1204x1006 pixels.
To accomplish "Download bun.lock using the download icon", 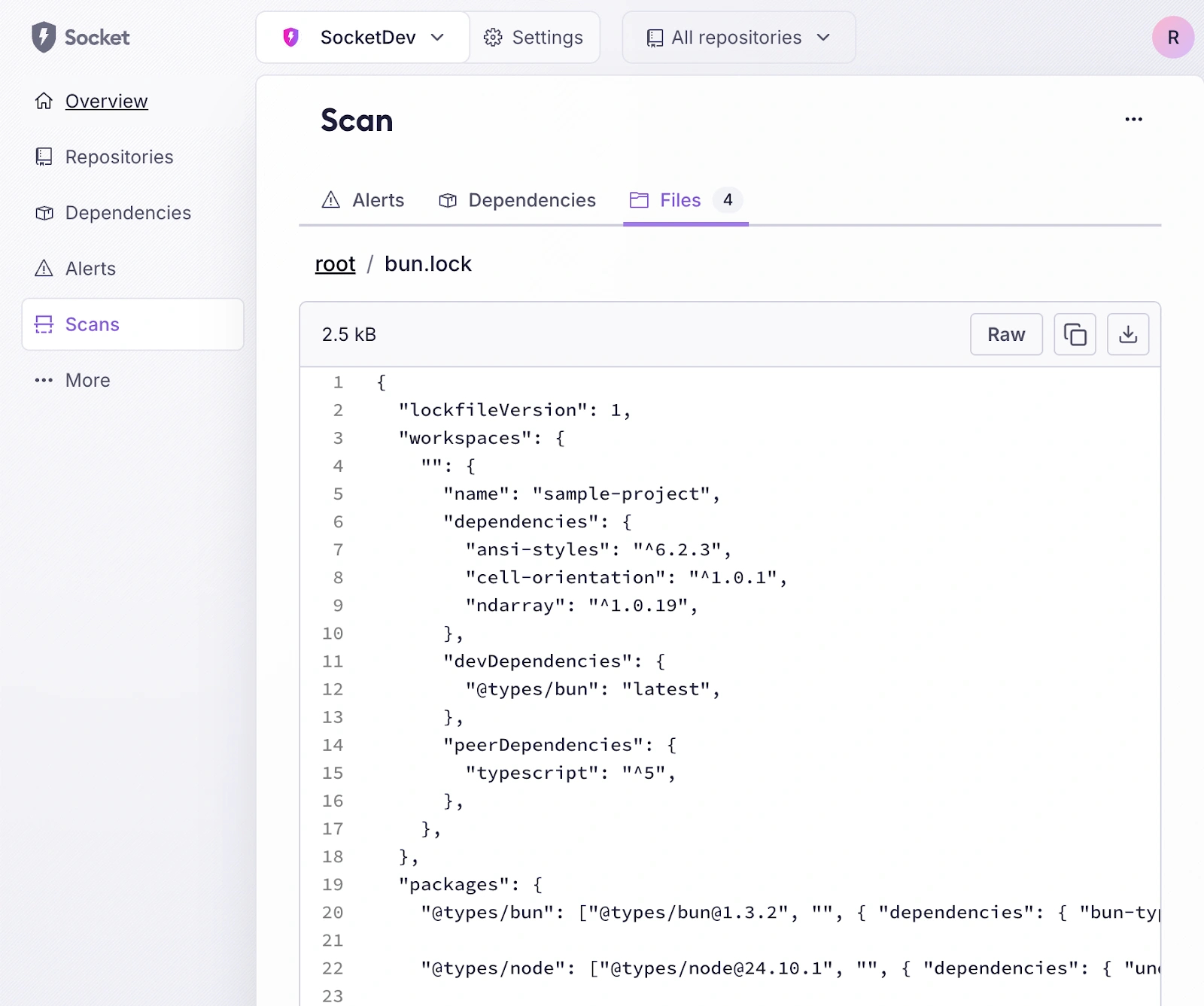I will click(1127, 334).
